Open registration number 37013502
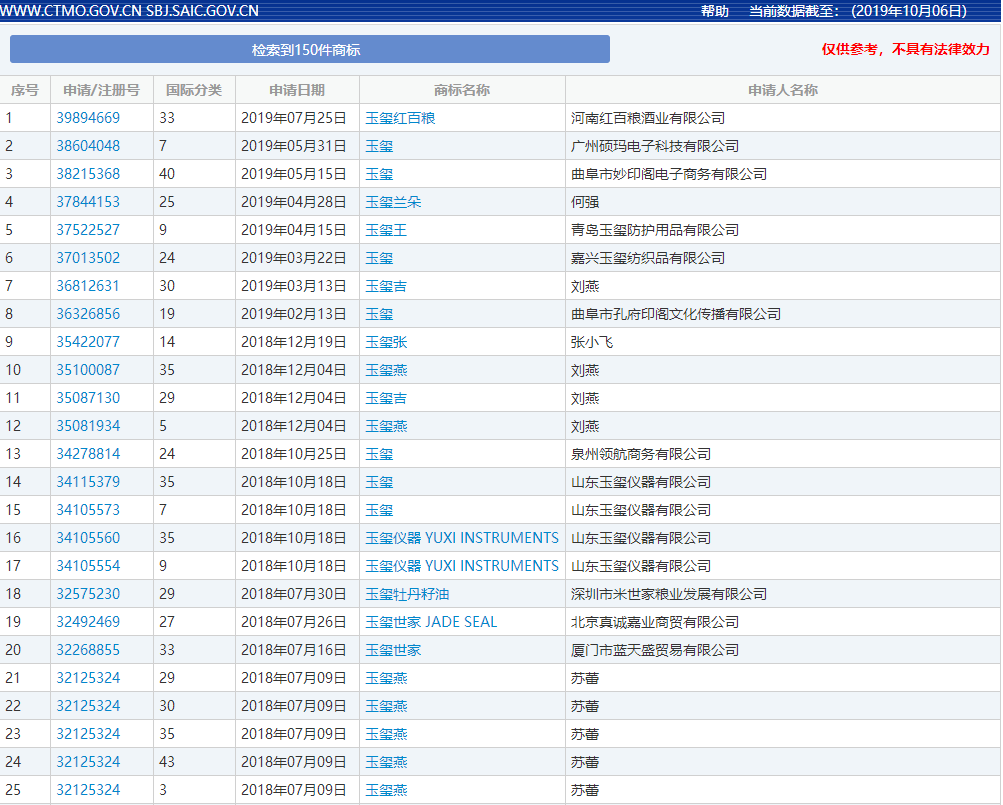The width and height of the screenshot is (1003, 805). pos(88,258)
